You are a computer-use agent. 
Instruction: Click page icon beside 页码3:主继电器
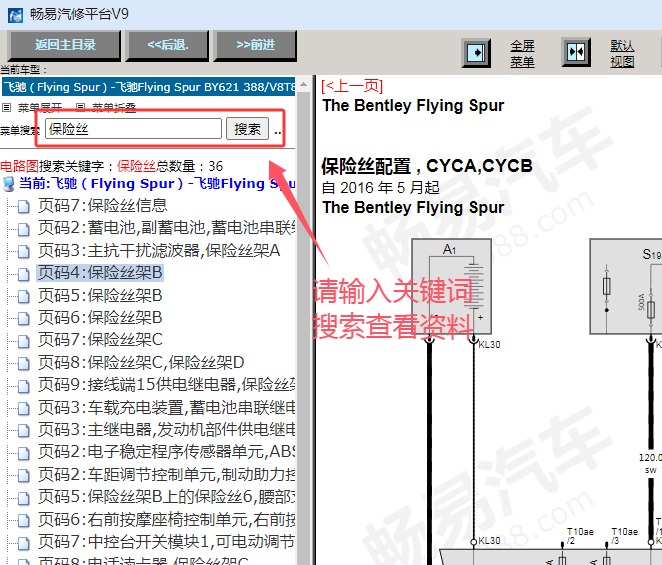coord(24,430)
